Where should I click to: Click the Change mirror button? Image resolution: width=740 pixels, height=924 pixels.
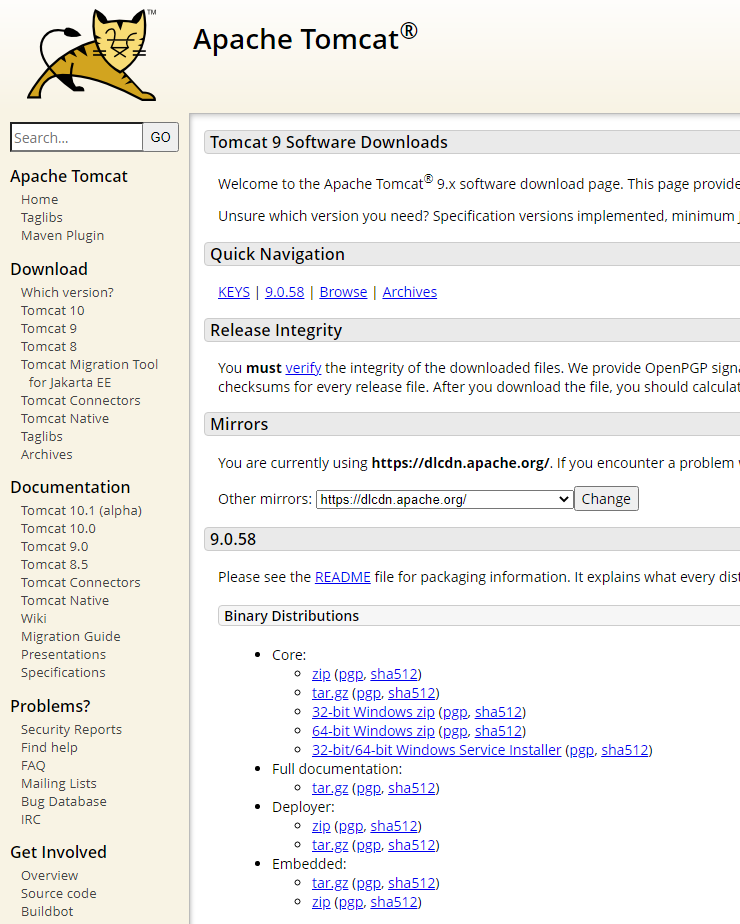606,499
